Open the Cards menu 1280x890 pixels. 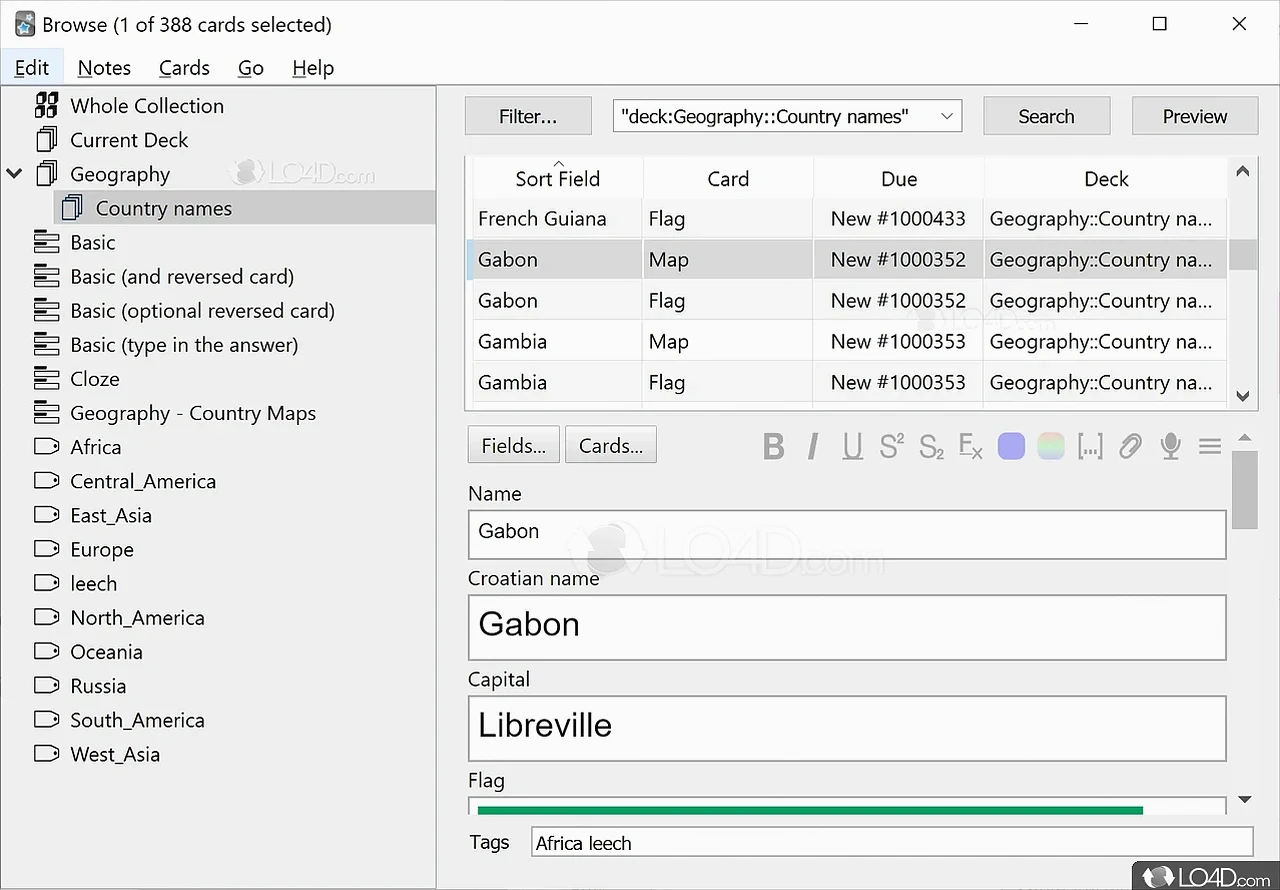[x=184, y=68]
